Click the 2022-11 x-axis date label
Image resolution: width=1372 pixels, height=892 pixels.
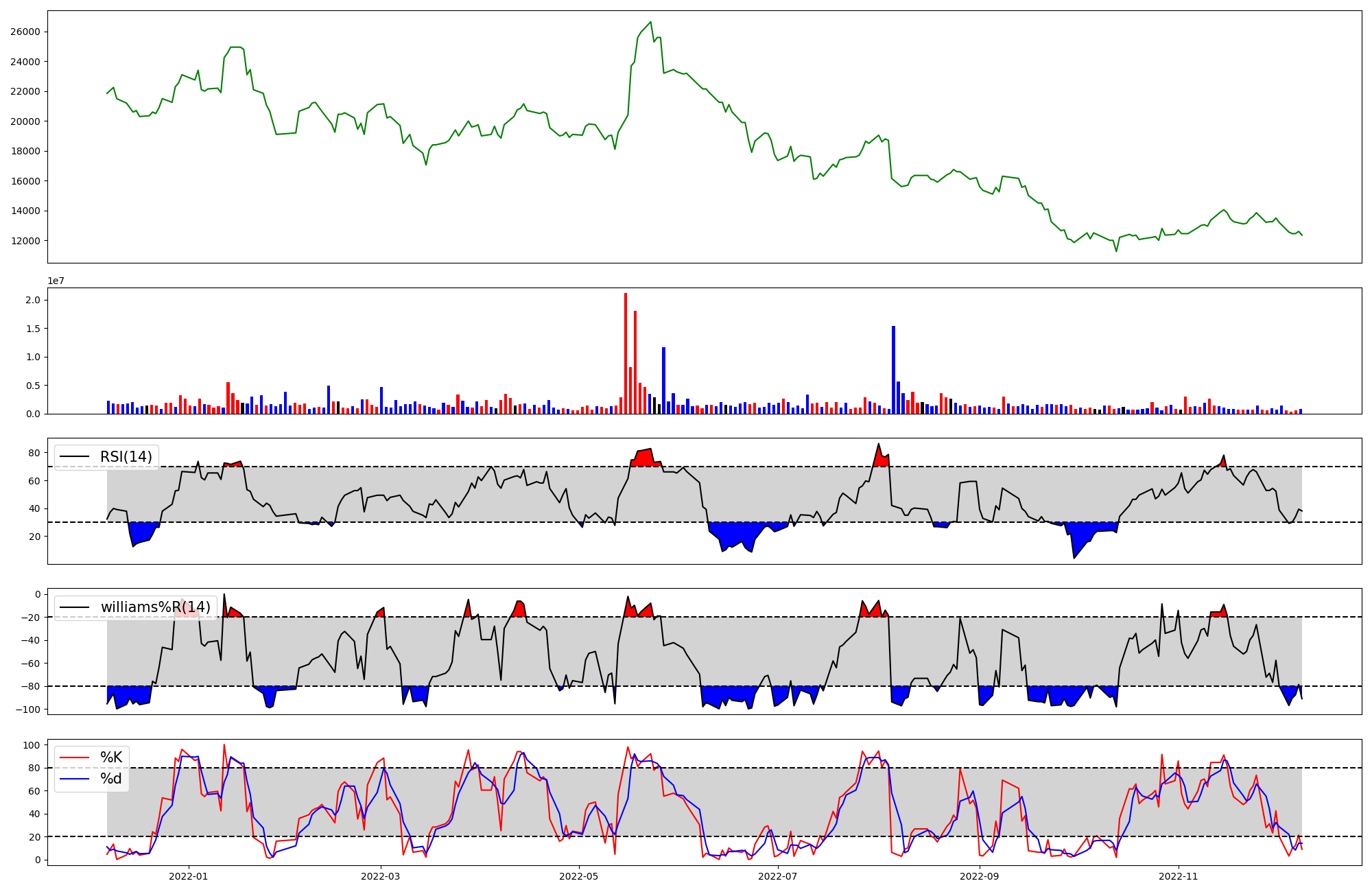(x=1179, y=876)
